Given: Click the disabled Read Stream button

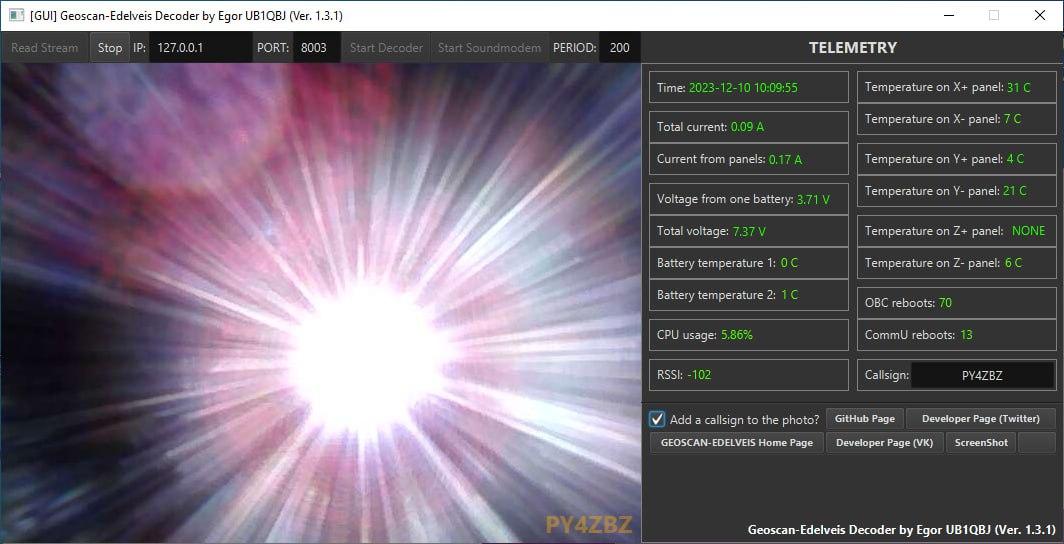Looking at the screenshot, I should coord(45,48).
